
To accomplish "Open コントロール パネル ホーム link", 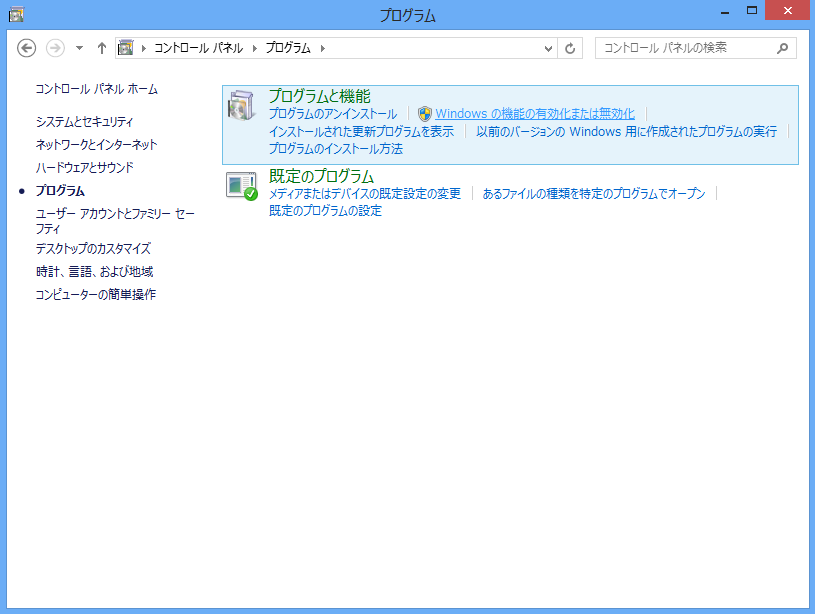I will pos(97,89).
